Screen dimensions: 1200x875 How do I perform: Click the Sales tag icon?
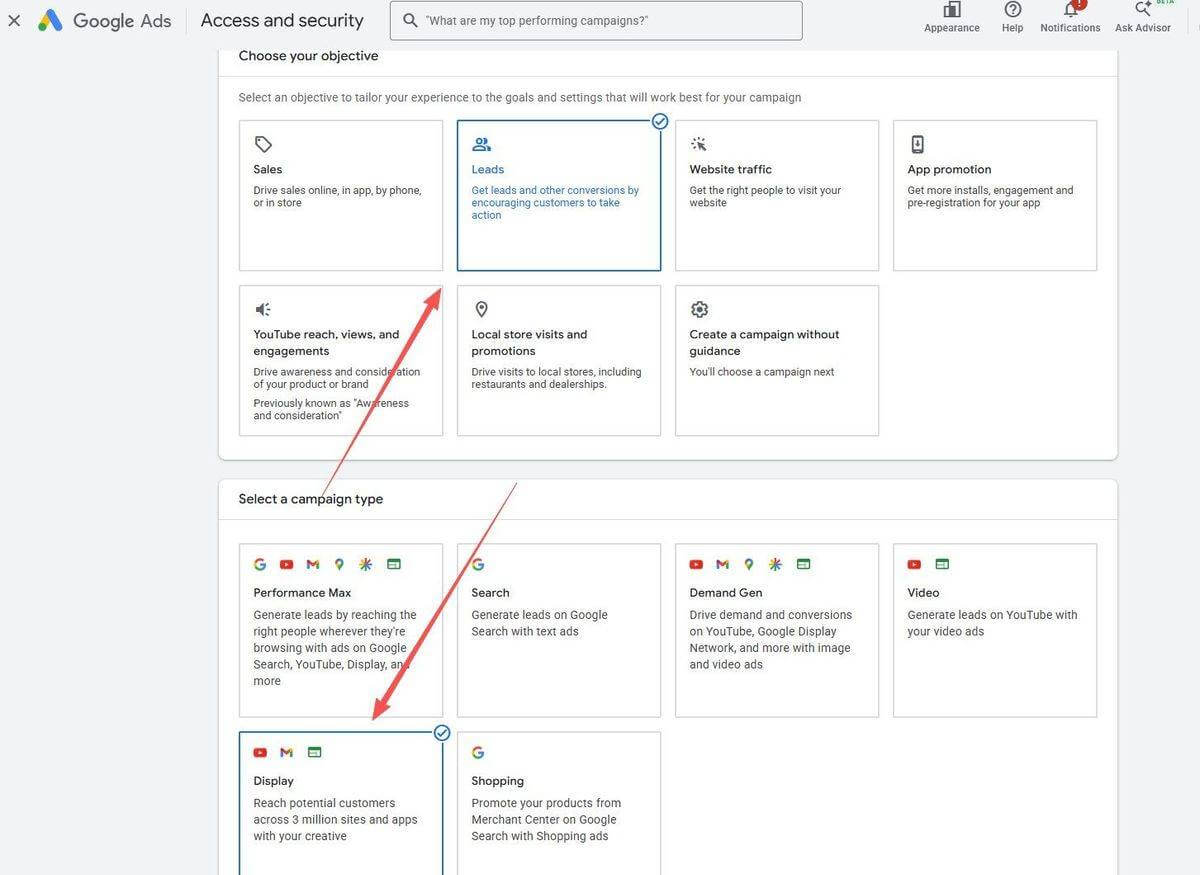(263, 144)
